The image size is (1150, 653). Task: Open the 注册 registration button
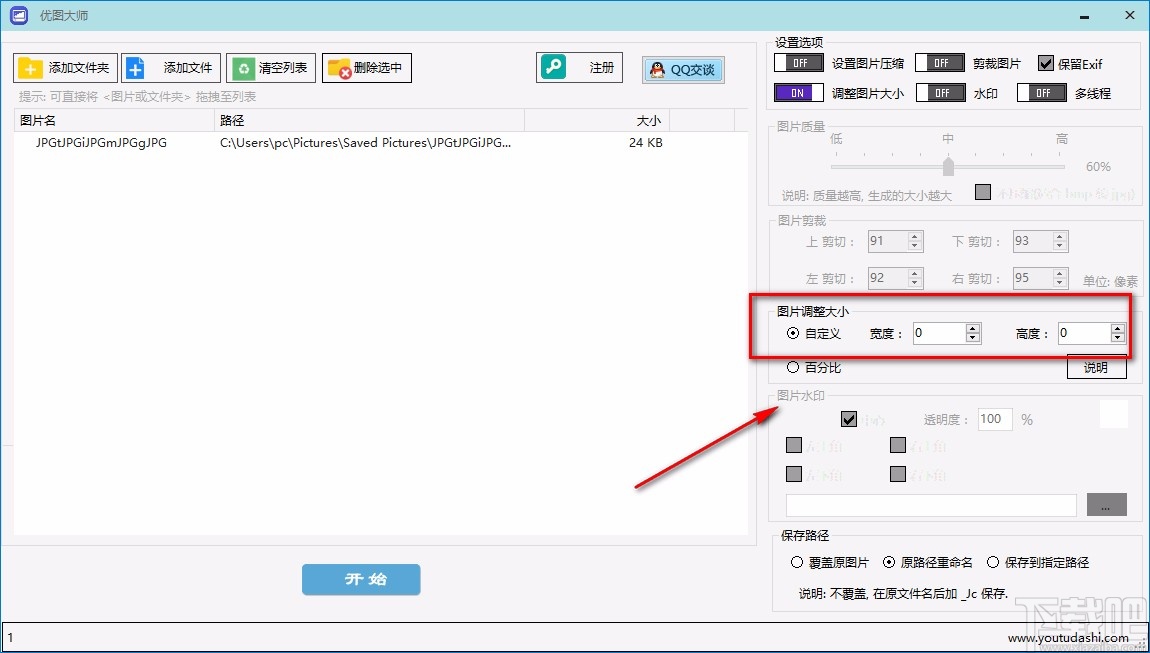[579, 68]
